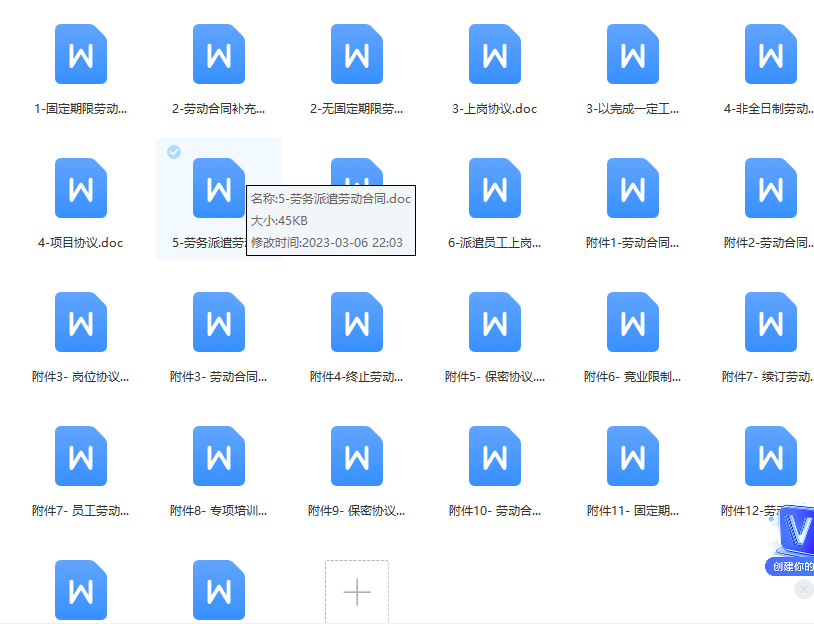Uncheck the 5-劳务派遣 file selection checkmark

click(x=174, y=152)
